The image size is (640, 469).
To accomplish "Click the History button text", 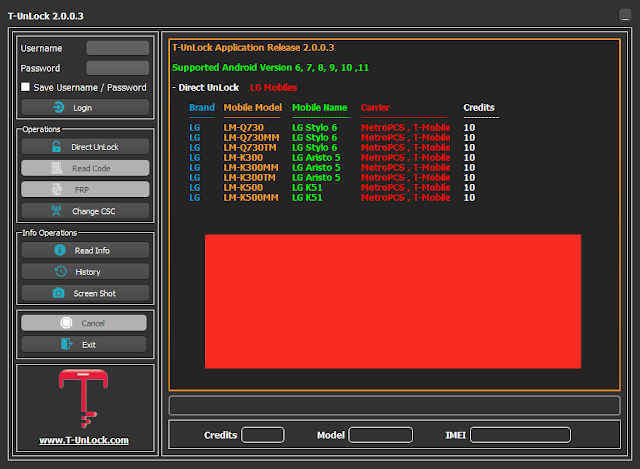I will (x=87, y=272).
